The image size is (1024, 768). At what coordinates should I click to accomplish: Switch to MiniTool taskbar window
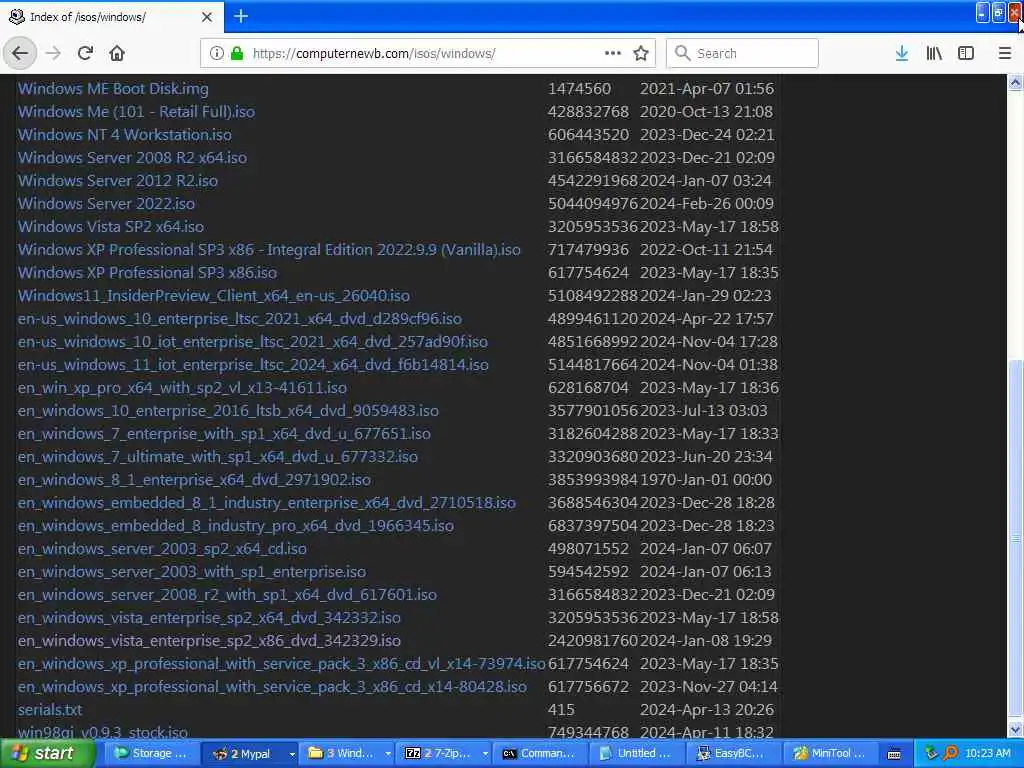pos(831,753)
